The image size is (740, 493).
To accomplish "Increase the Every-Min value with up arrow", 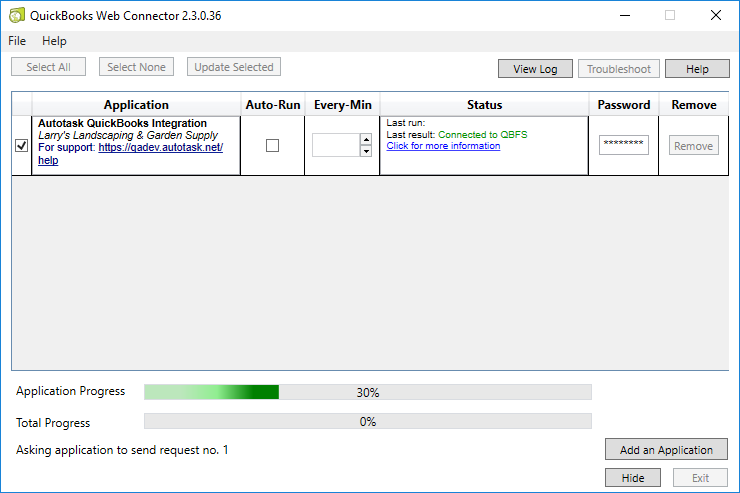I will 366,140.
